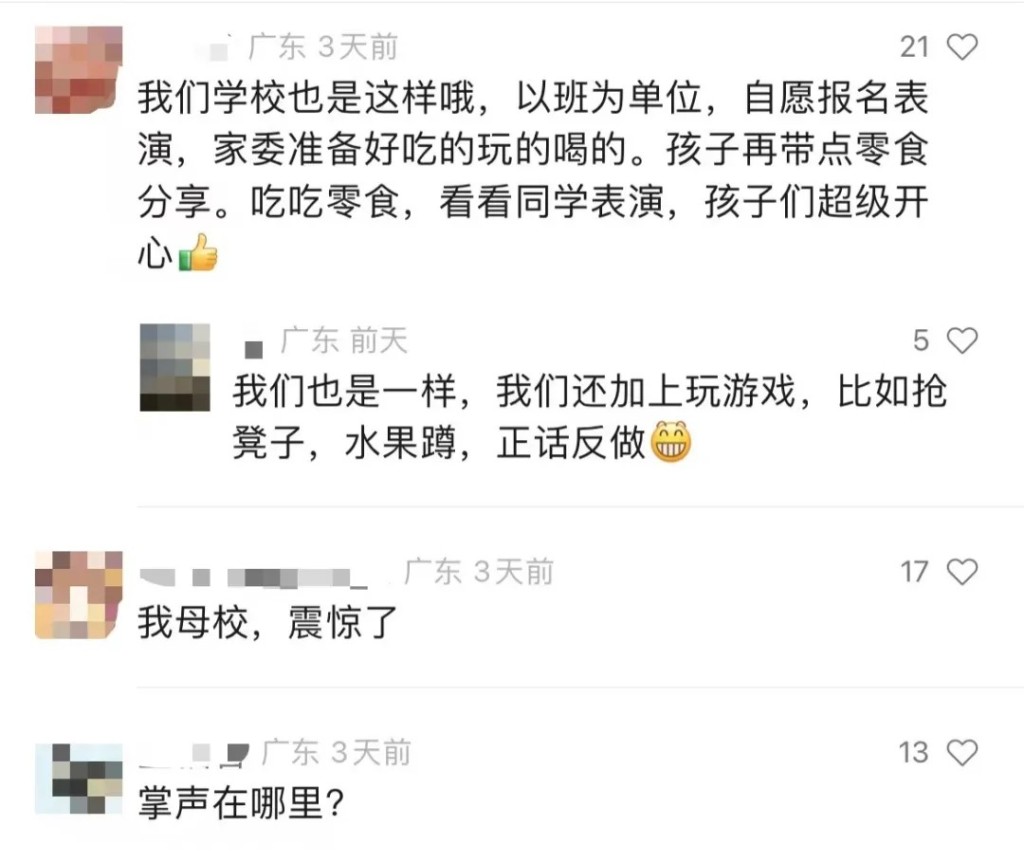Screen dimensions: 1024x862
Task: Tap the heart on the 抢凳子 reply
Action: pos(962,342)
